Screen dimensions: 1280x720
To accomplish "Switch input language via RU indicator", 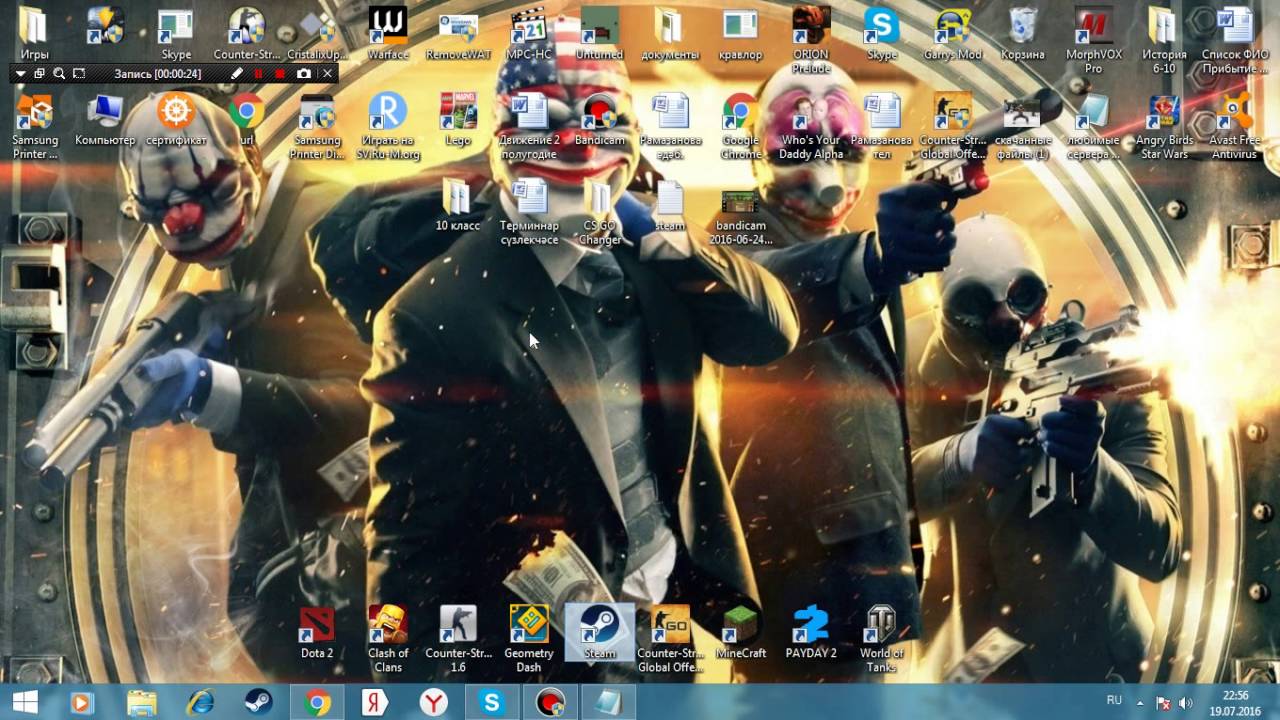I will [x=1114, y=700].
